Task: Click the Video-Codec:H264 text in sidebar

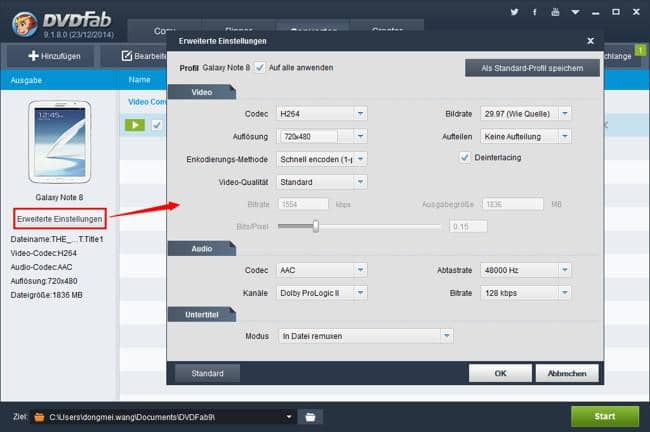Action: pyautogui.click(x=44, y=253)
